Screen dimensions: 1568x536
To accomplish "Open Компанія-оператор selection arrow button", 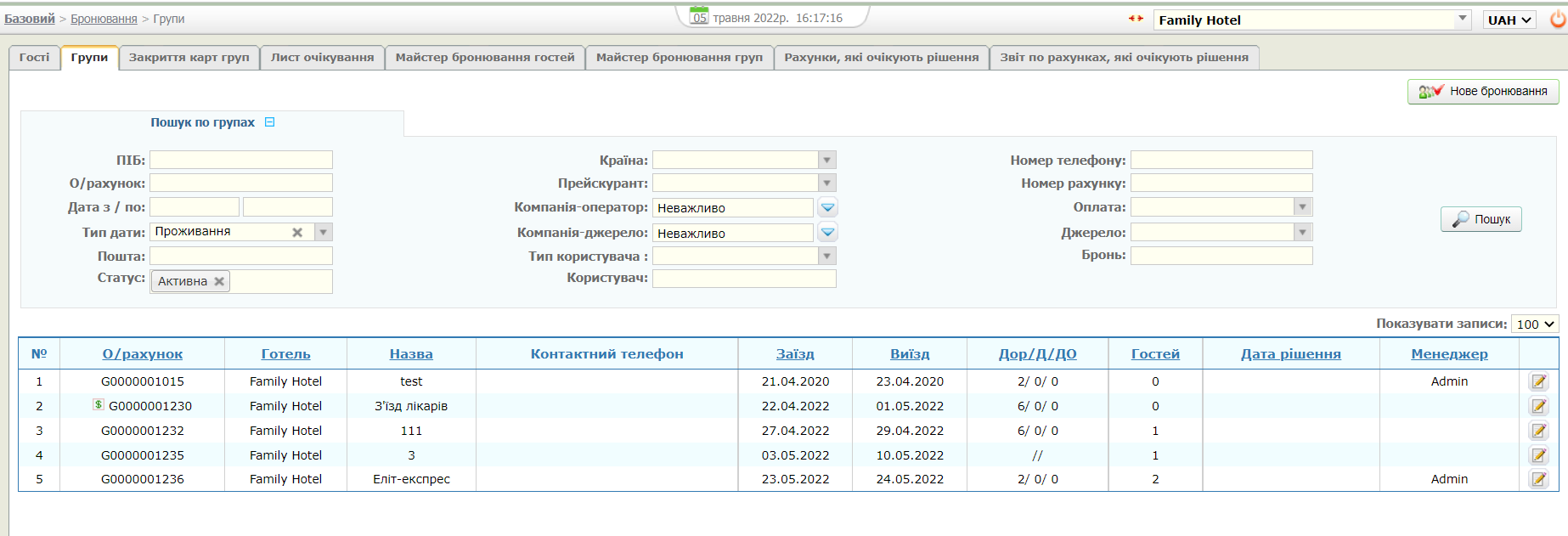I will (x=827, y=207).
